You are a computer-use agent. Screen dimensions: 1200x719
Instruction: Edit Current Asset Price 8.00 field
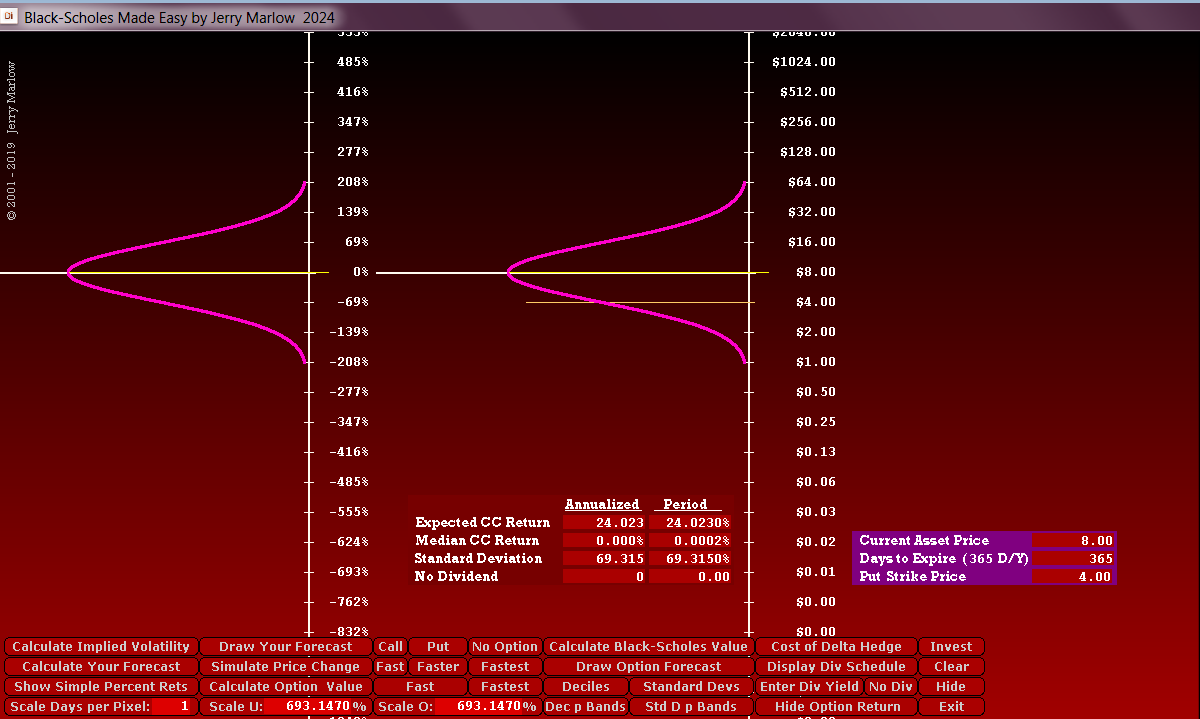click(1073, 541)
